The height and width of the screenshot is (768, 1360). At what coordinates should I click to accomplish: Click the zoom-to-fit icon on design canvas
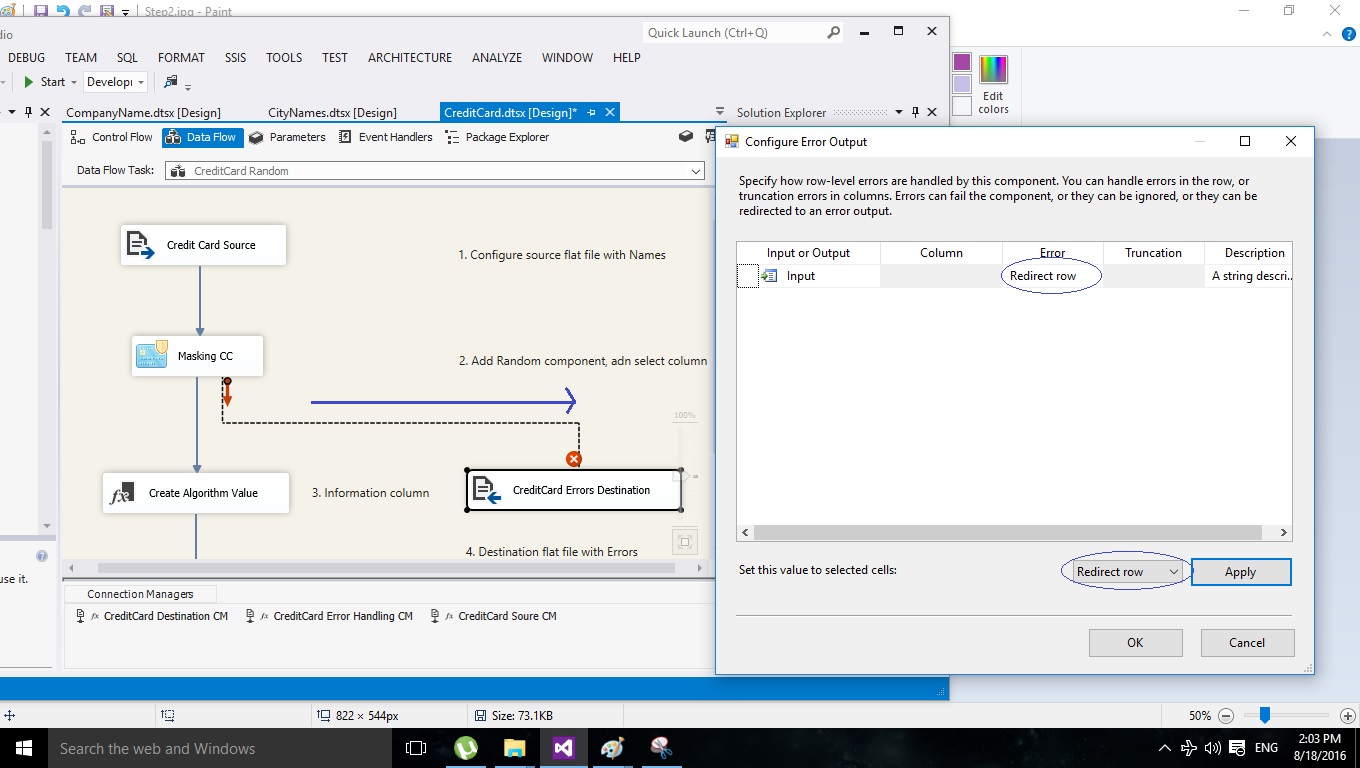tap(685, 542)
